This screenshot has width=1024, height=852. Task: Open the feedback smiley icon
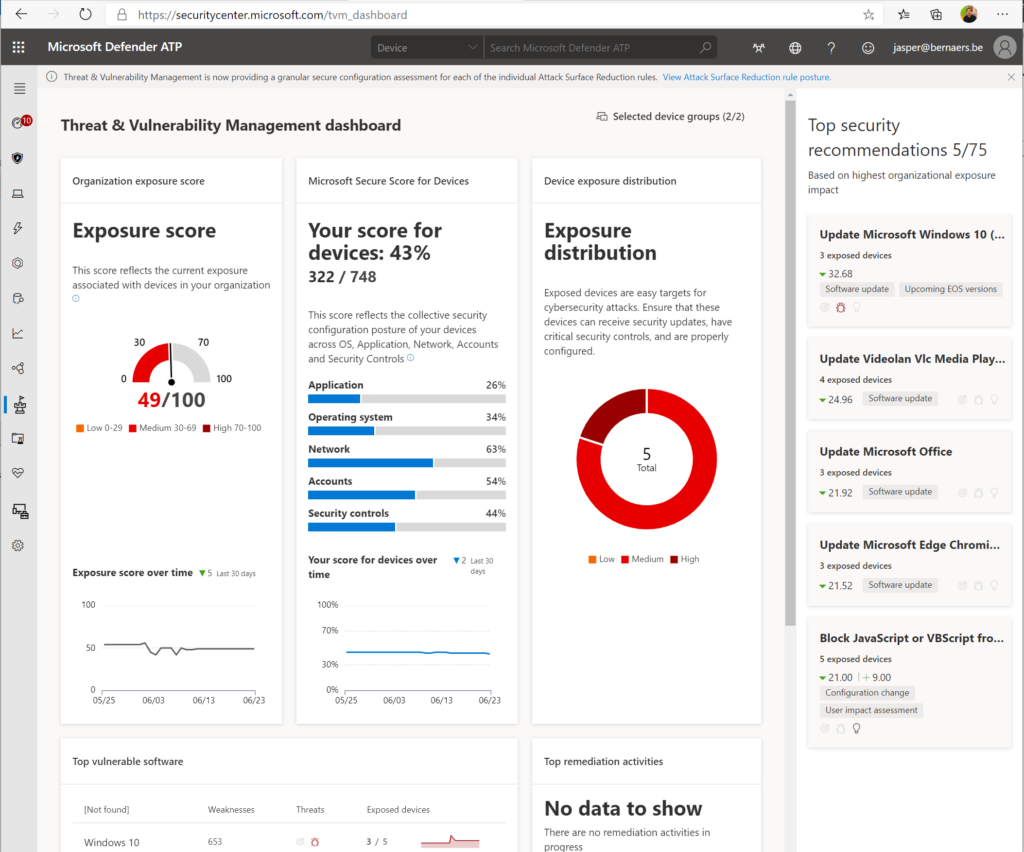(867, 48)
